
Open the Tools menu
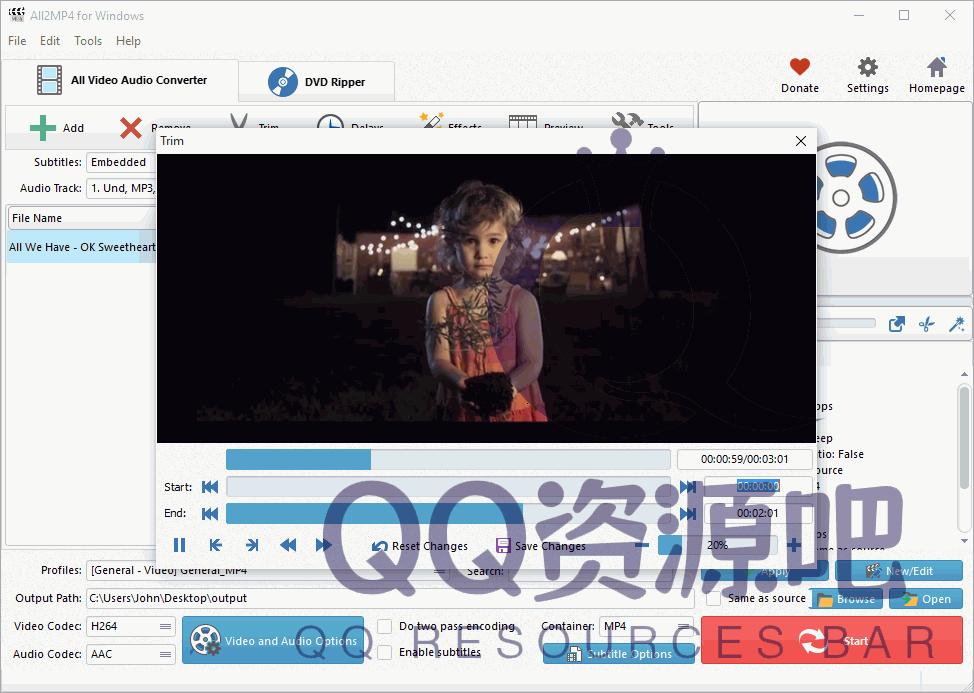click(87, 41)
